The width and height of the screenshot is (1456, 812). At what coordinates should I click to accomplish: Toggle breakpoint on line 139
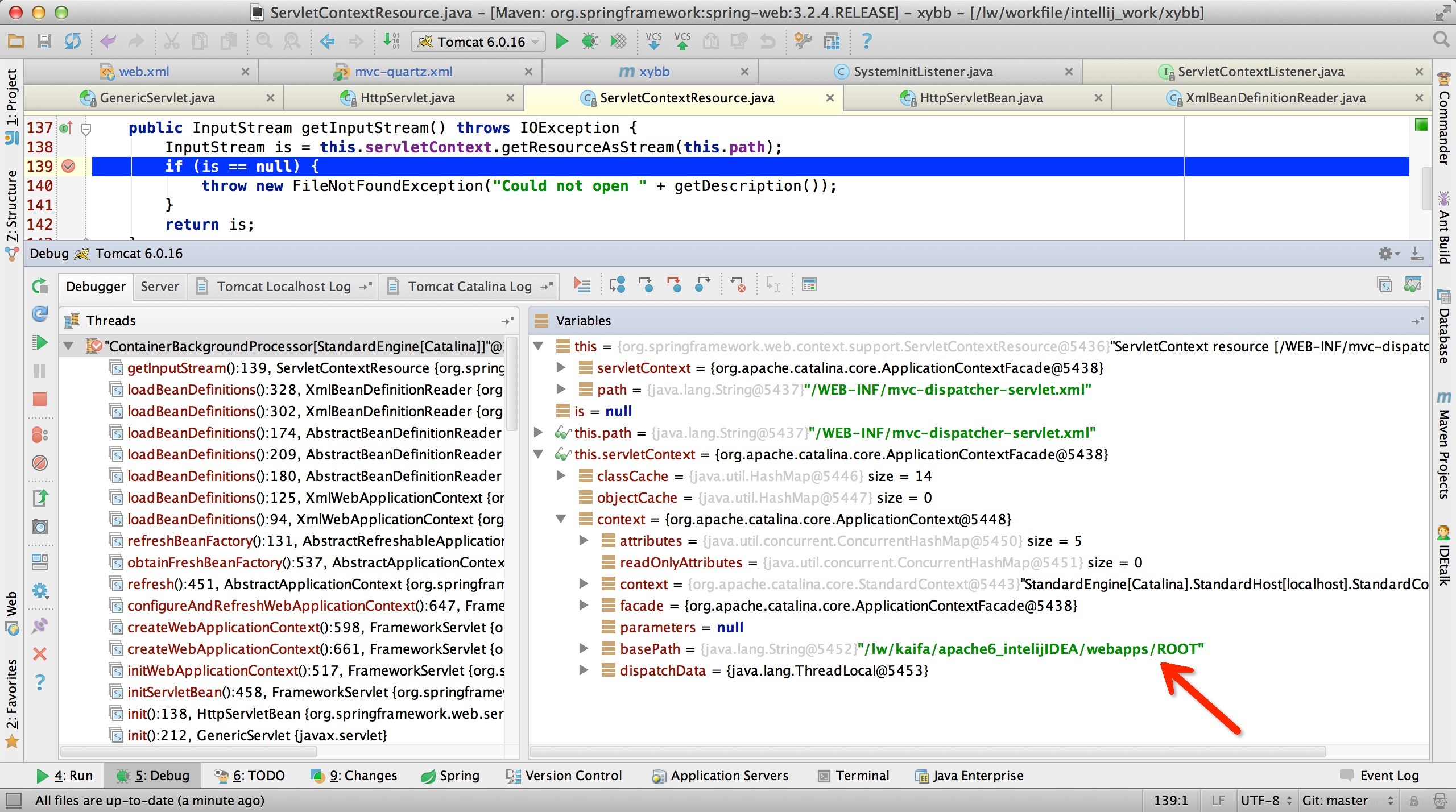(69, 166)
